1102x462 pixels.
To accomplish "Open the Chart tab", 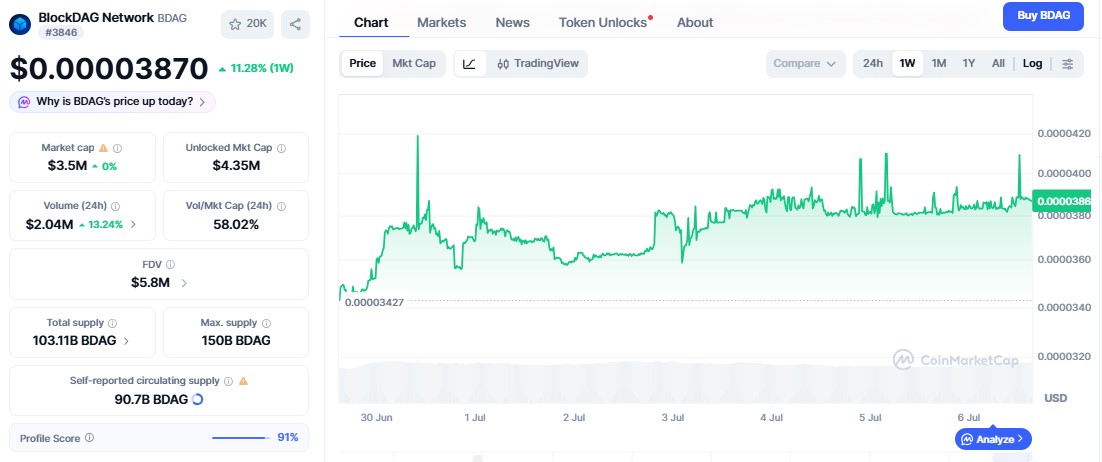I will (371, 23).
